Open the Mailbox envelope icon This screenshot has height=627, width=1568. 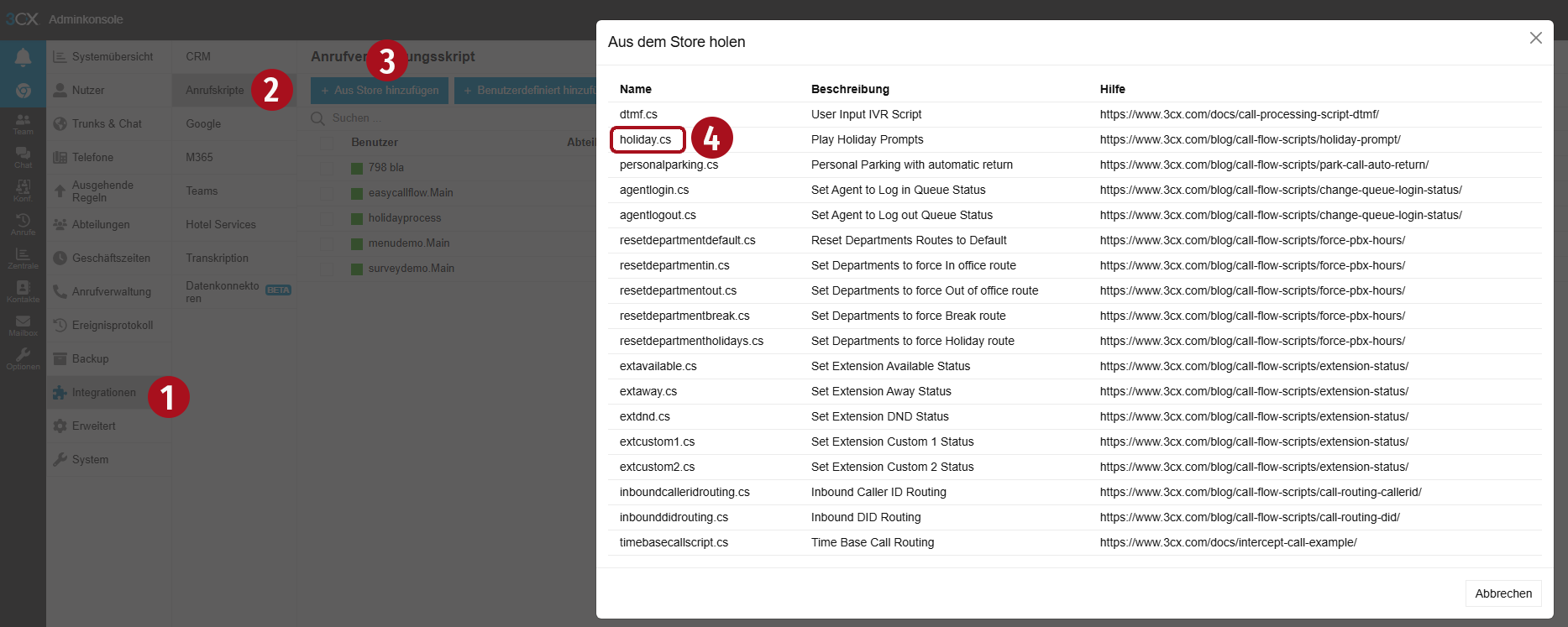[23, 325]
